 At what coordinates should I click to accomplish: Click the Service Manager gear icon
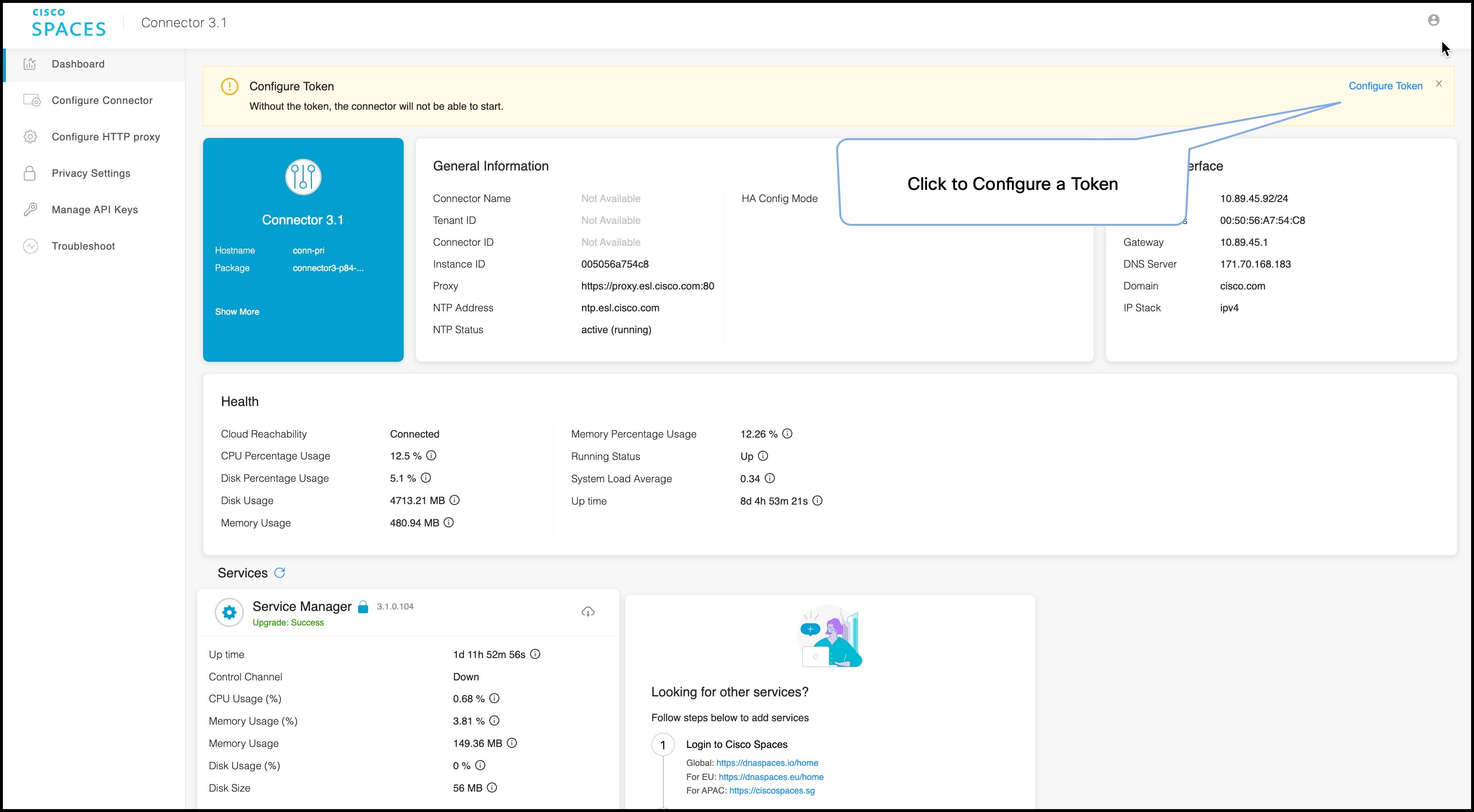pyautogui.click(x=229, y=612)
